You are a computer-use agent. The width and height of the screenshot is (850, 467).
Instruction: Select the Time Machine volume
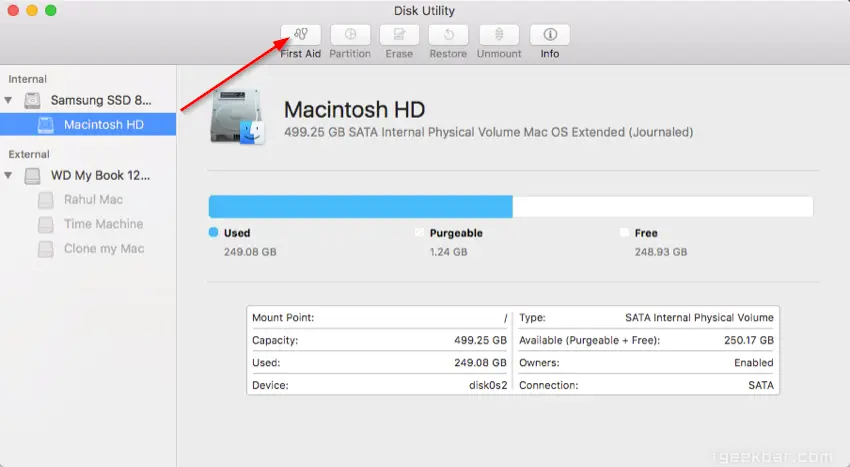(104, 224)
